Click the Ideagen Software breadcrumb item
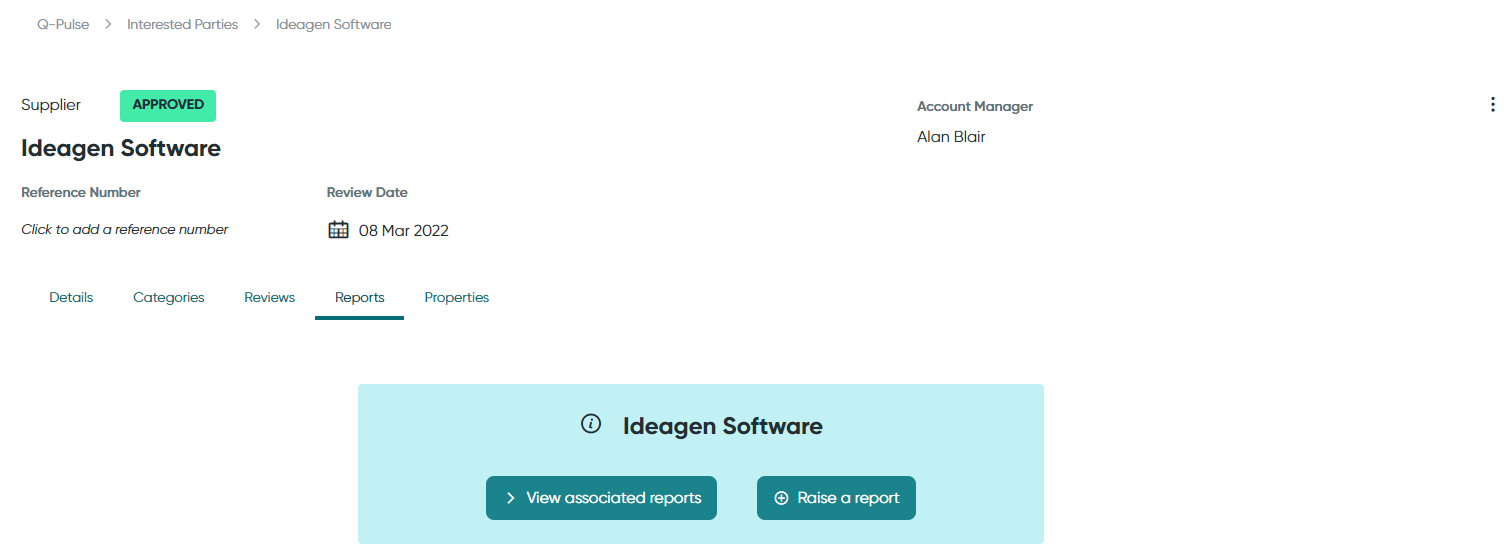Viewport: 1504px width, 560px height. click(x=334, y=24)
